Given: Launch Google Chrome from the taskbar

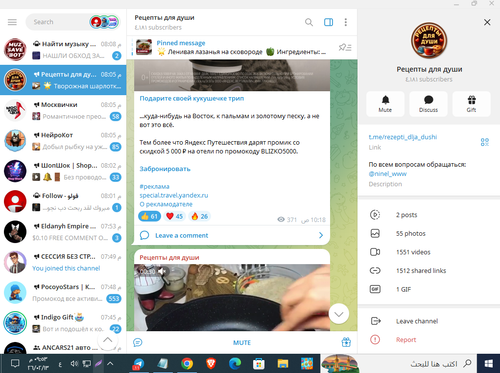Looking at the screenshot, I should coord(187,364).
